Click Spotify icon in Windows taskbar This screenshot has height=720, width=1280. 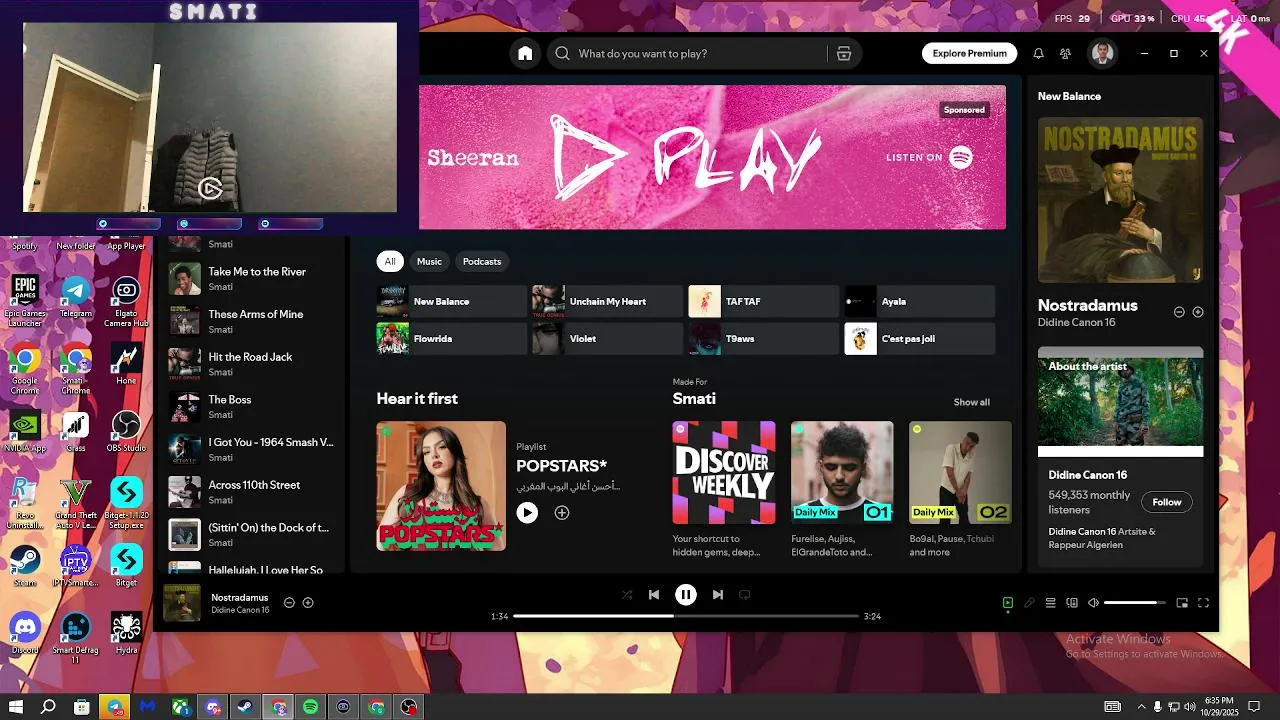click(x=310, y=707)
